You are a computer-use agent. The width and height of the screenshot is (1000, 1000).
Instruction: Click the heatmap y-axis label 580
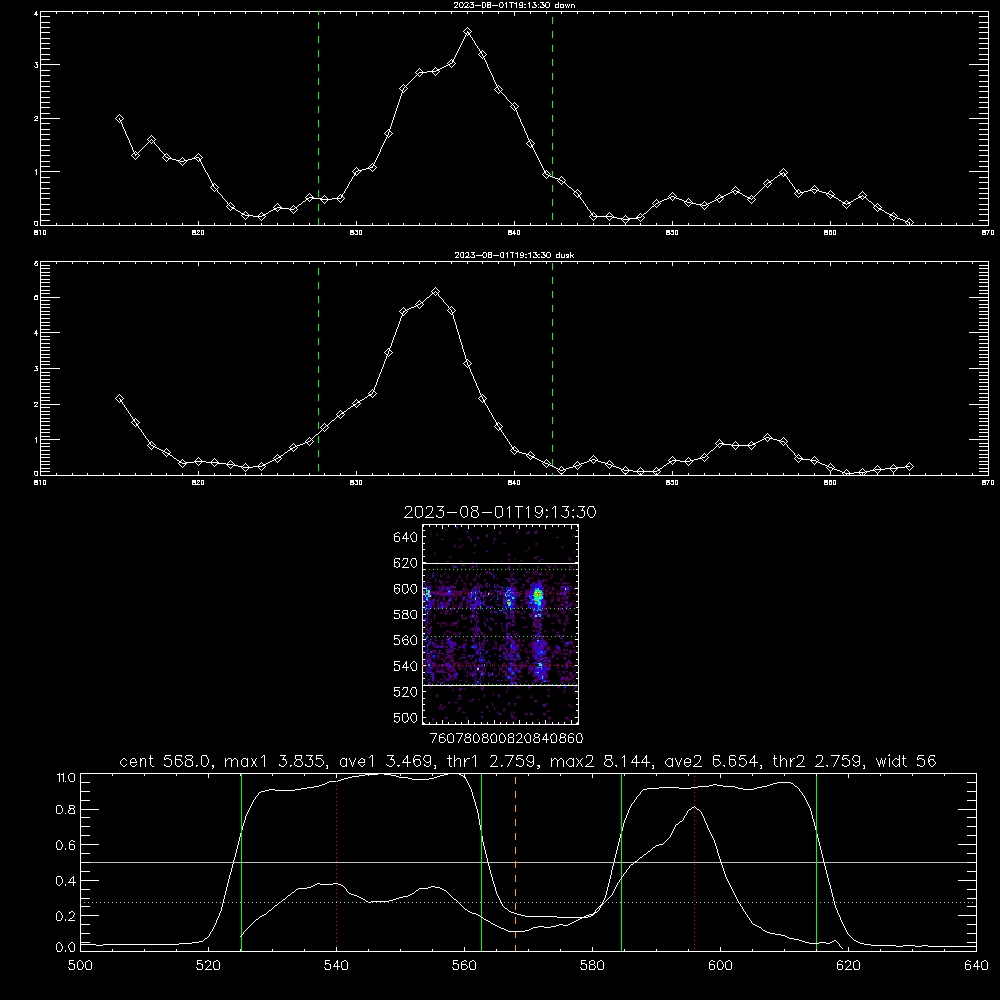click(406, 615)
